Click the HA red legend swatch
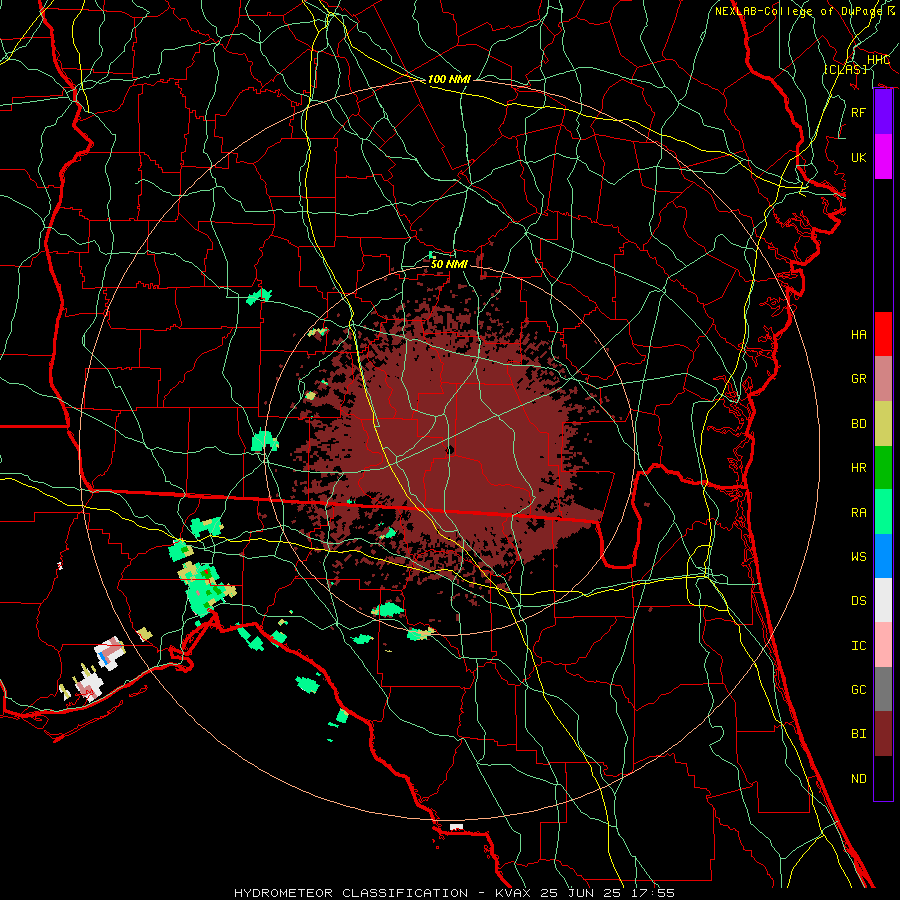 coord(883,334)
